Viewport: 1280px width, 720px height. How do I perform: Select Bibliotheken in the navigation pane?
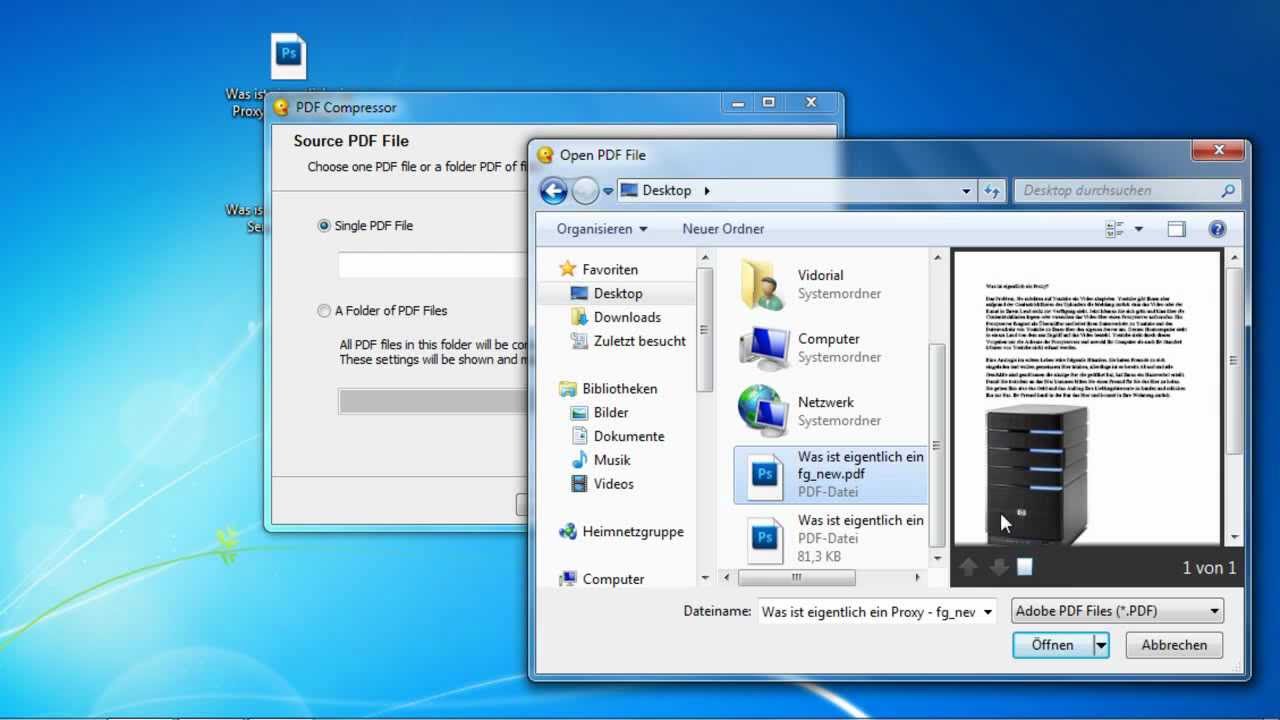pyautogui.click(x=608, y=388)
